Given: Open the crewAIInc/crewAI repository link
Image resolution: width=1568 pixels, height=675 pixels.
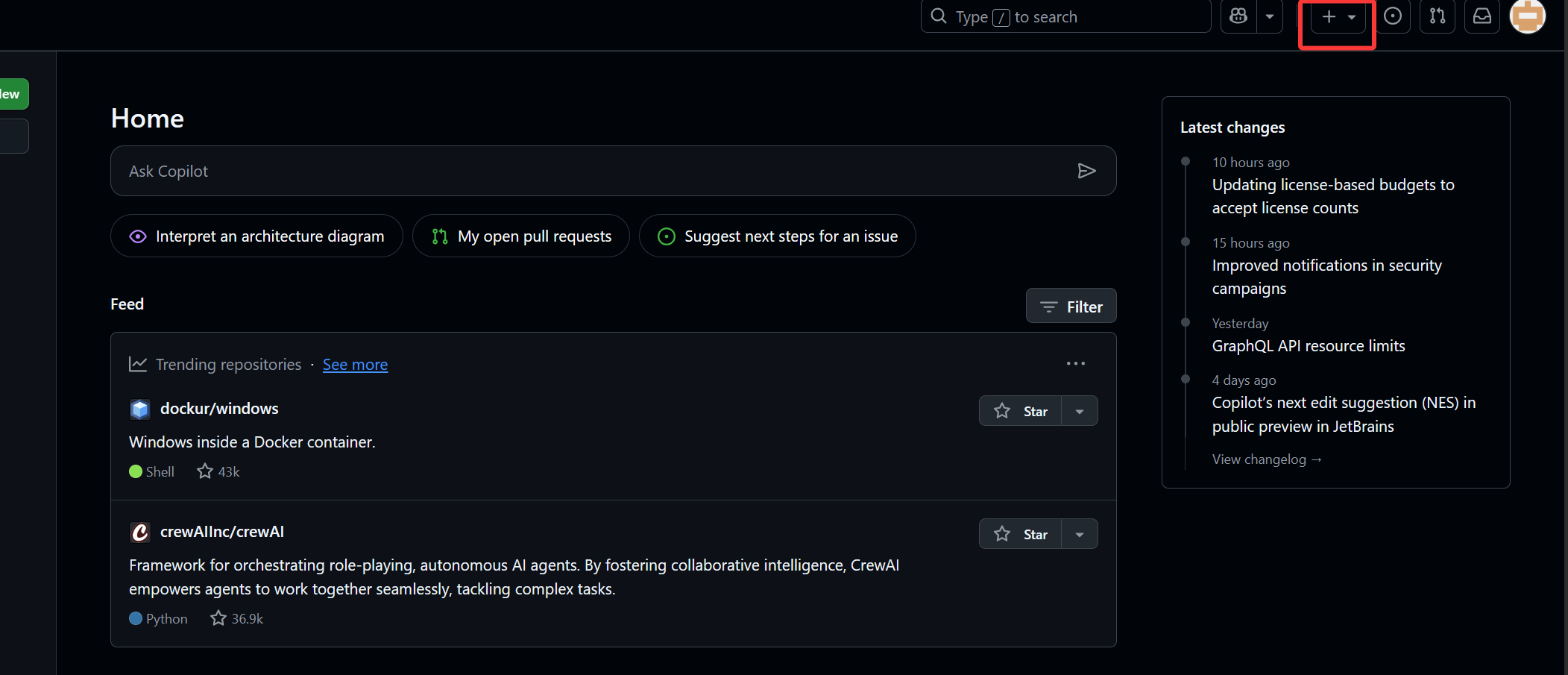Looking at the screenshot, I should click(222, 531).
